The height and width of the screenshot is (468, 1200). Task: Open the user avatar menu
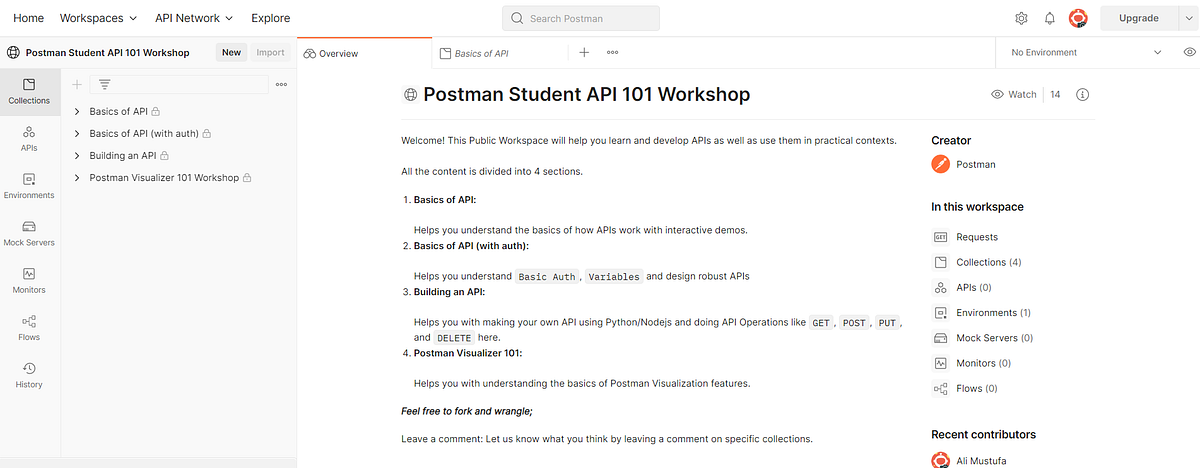[x=1078, y=18]
